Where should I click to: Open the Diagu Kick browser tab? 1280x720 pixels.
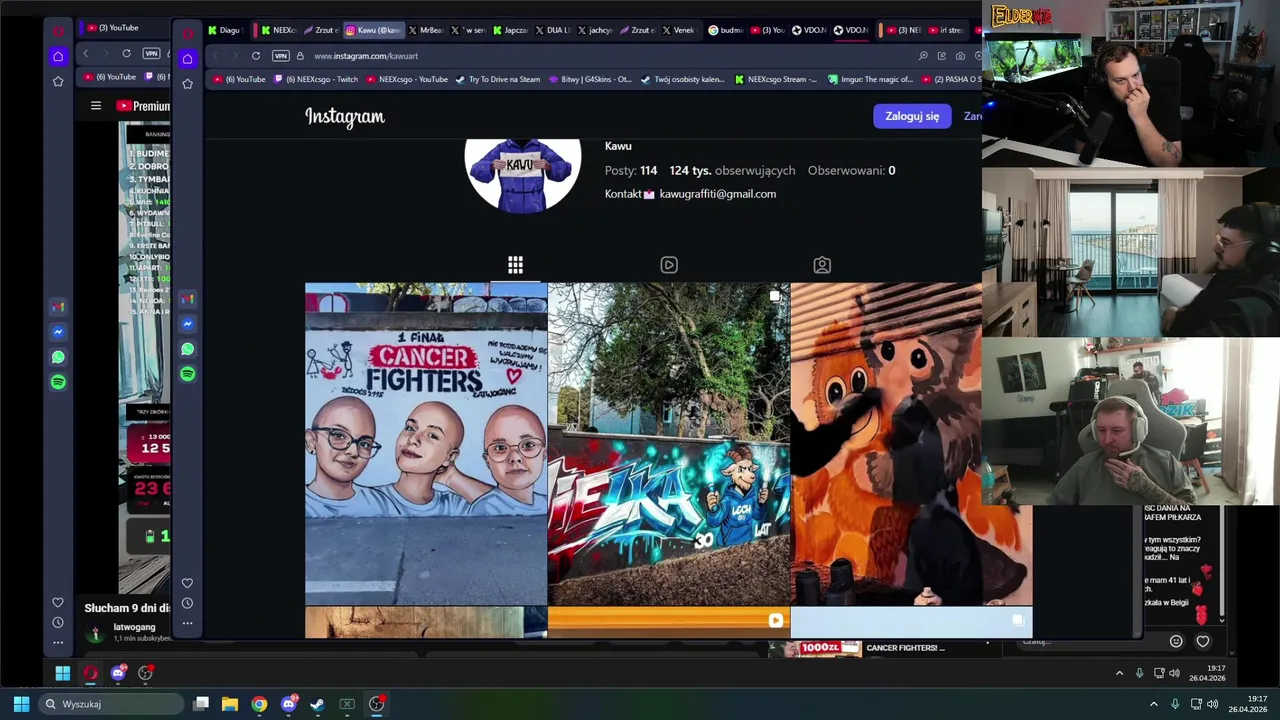pos(225,30)
